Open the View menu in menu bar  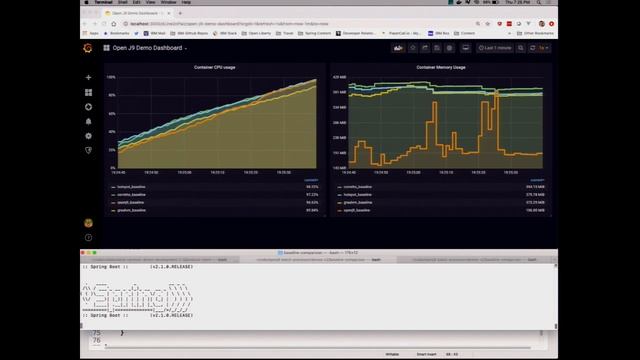pos(151,2)
